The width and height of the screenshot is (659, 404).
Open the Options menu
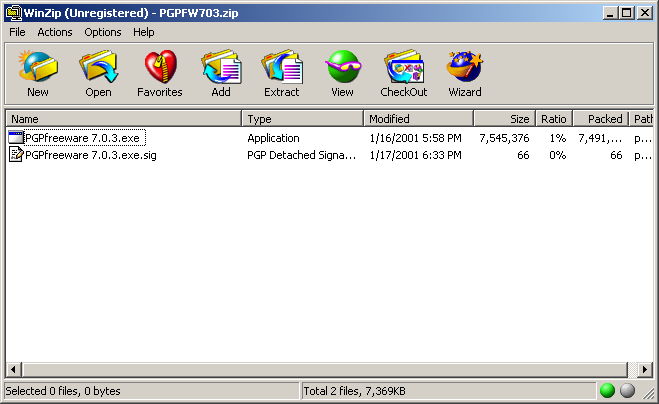[x=103, y=32]
